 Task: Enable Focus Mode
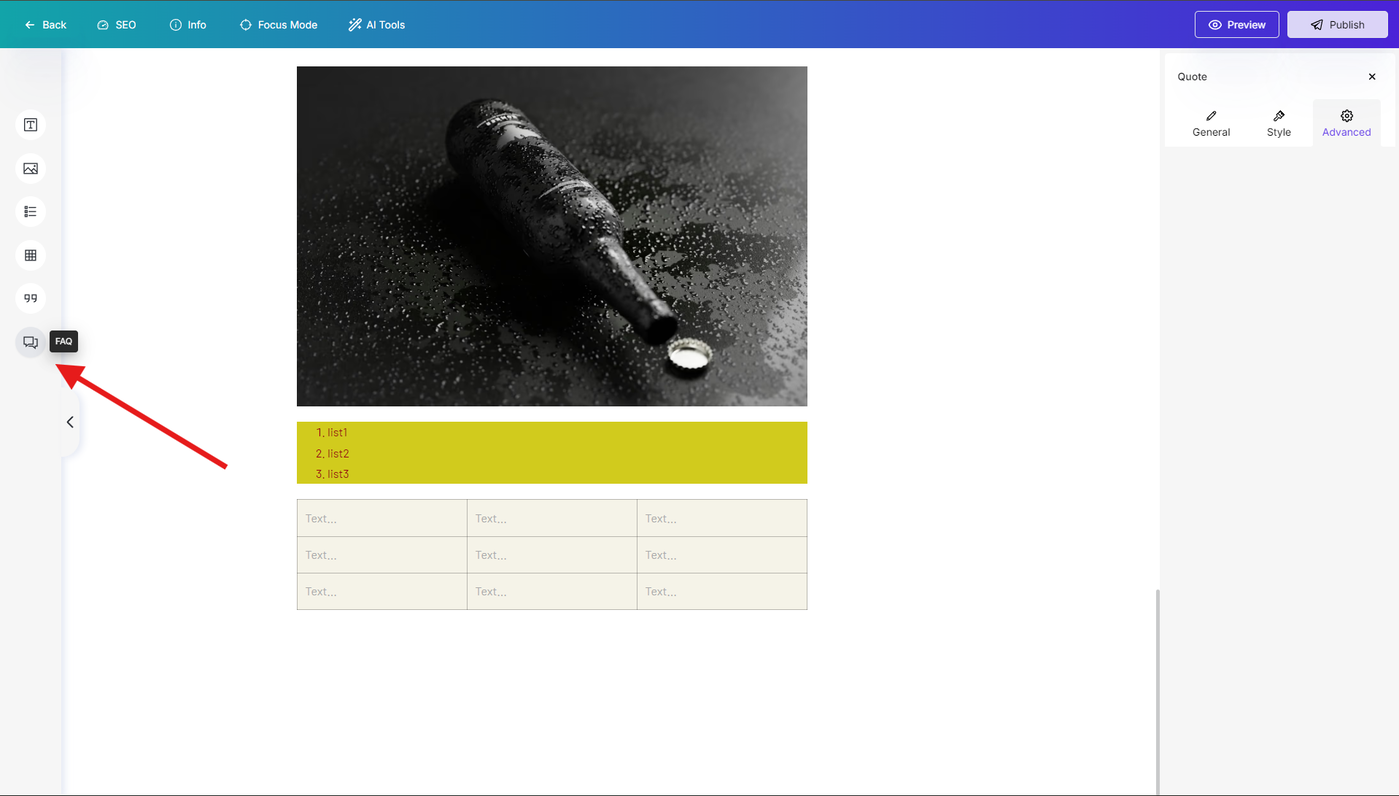click(x=279, y=25)
